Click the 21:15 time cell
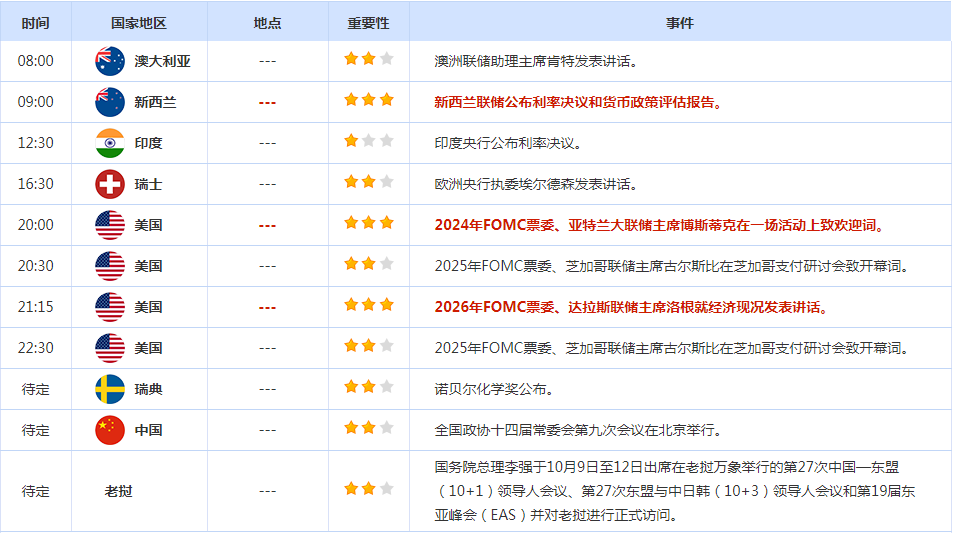Viewport: 954px width, 533px height. (x=35, y=307)
